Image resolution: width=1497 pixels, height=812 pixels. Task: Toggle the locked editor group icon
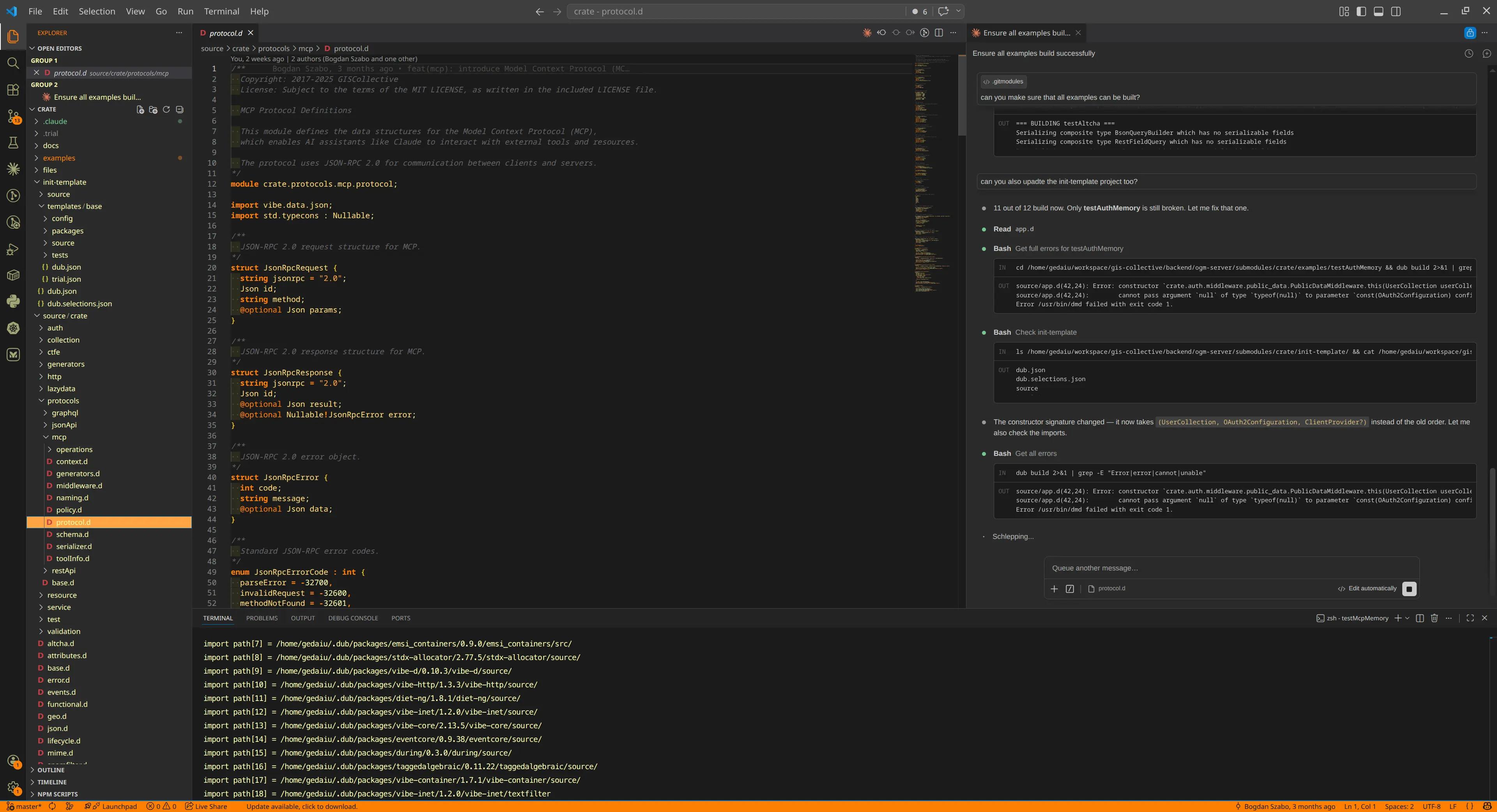[x=1470, y=32]
